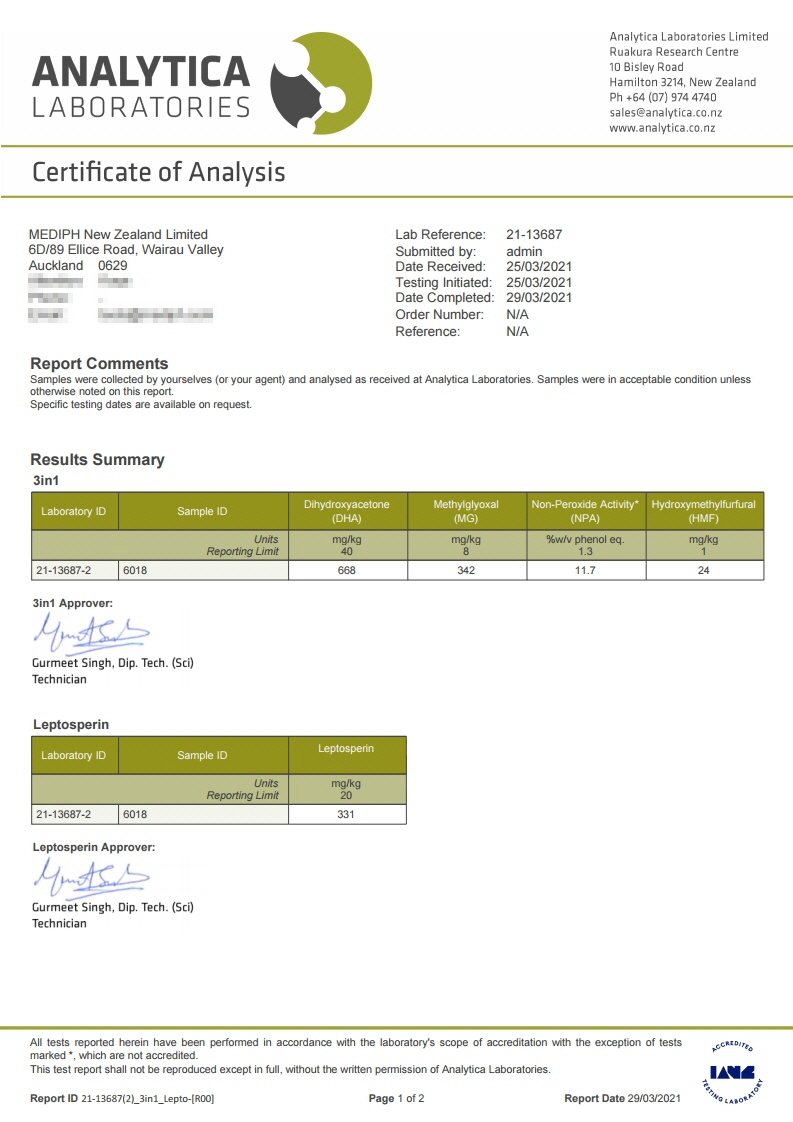The width and height of the screenshot is (793, 1122).
Task: Click the Report Comments heading
Action: click(99, 364)
